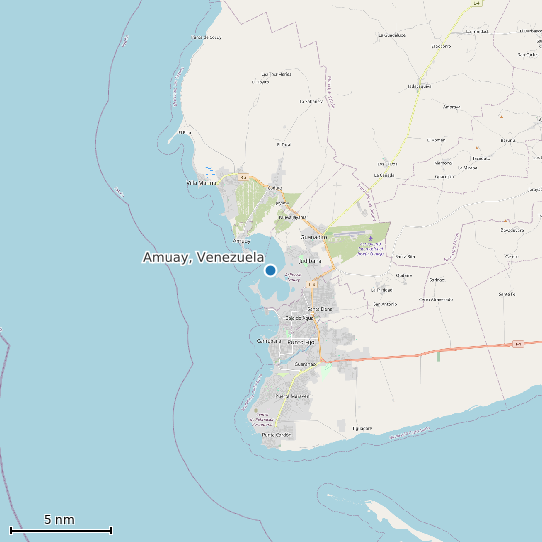Click the blue Amuay location marker

pos(270,270)
